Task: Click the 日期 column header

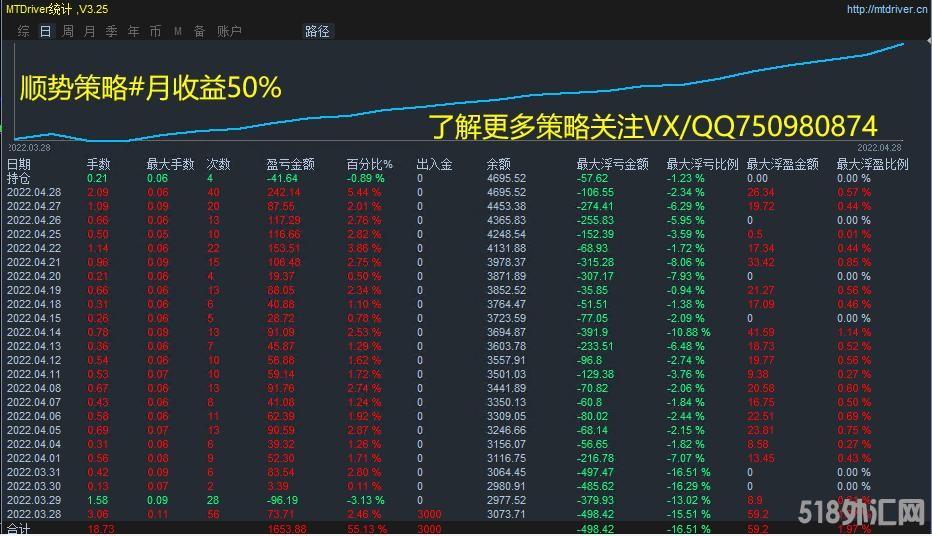Action: [18, 165]
